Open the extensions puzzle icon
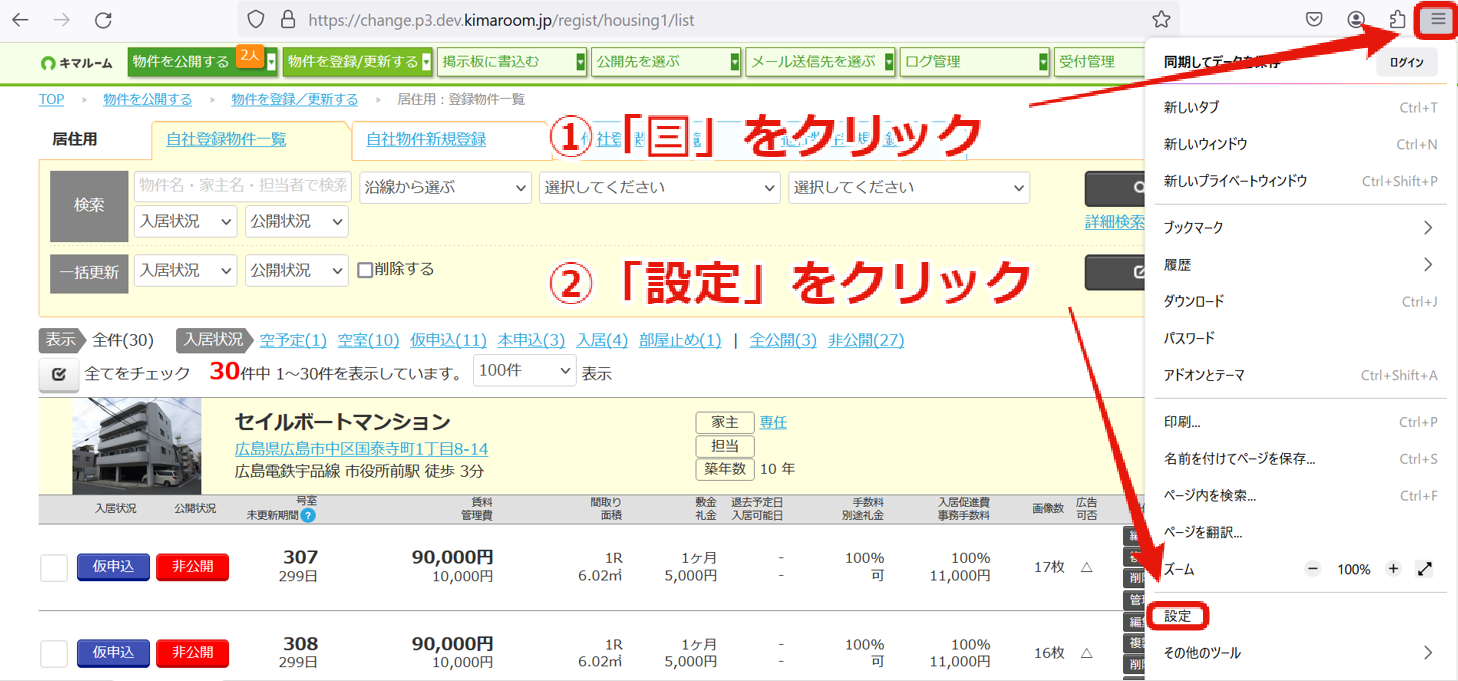The image size is (1458, 681). pos(1397,20)
